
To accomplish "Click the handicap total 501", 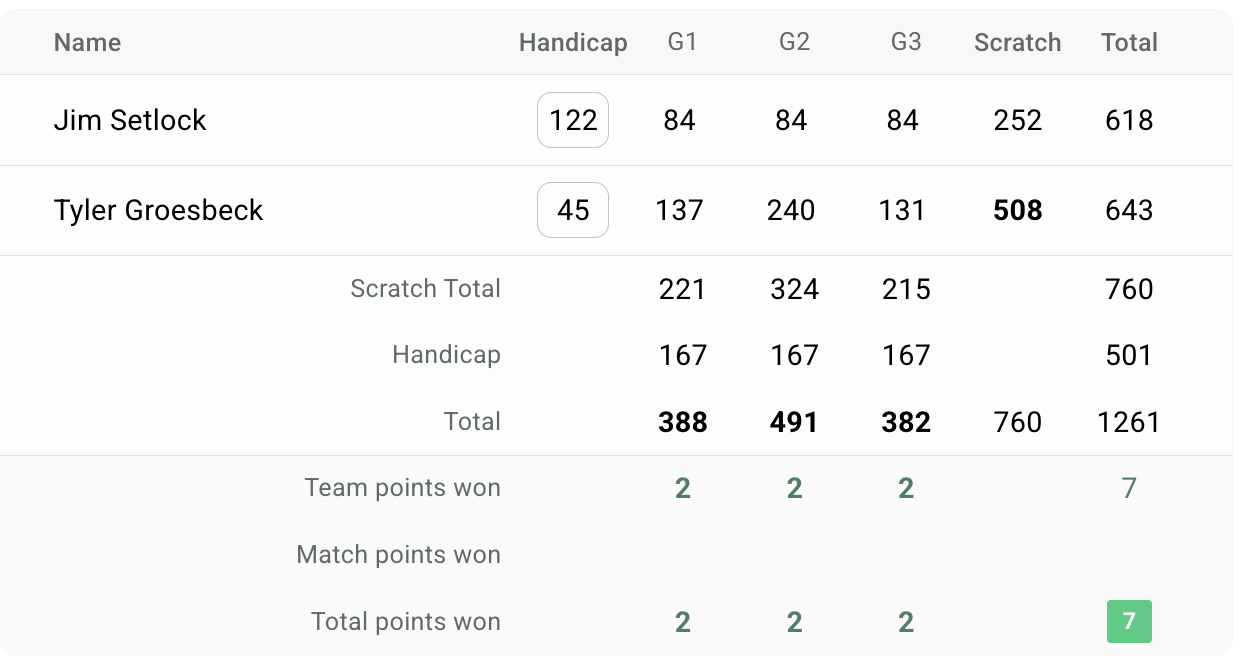I will point(1129,355).
